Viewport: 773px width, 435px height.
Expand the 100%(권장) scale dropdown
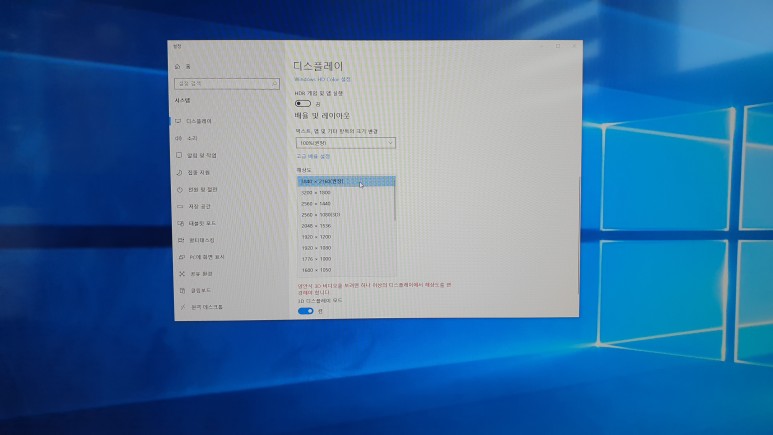(x=345, y=143)
